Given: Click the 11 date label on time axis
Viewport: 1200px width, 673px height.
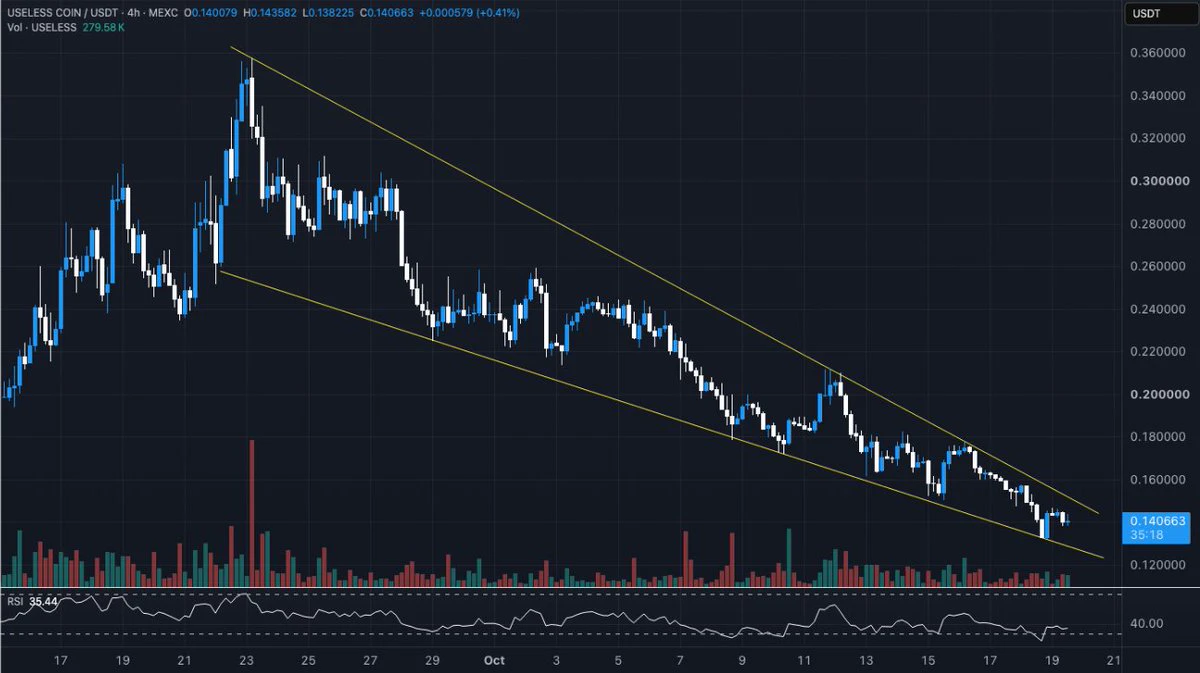Looking at the screenshot, I should [x=805, y=660].
